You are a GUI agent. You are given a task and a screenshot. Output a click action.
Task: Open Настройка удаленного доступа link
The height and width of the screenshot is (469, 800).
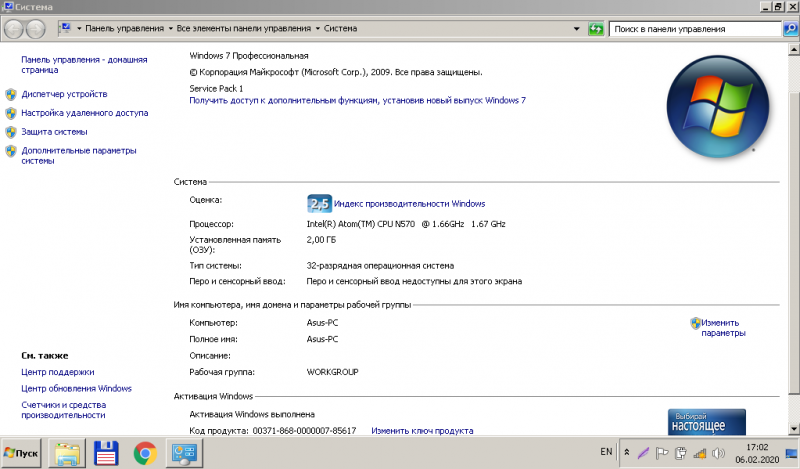click(85, 113)
